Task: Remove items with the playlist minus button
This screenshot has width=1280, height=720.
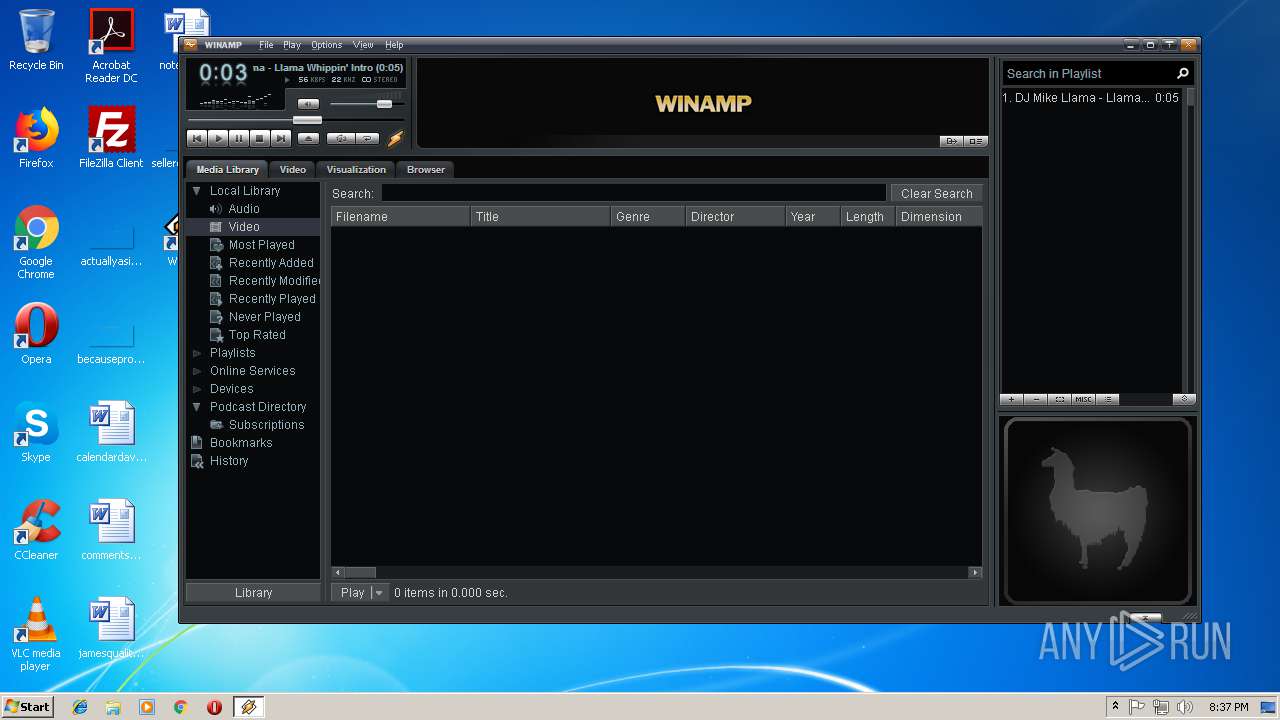Action: point(1035,399)
